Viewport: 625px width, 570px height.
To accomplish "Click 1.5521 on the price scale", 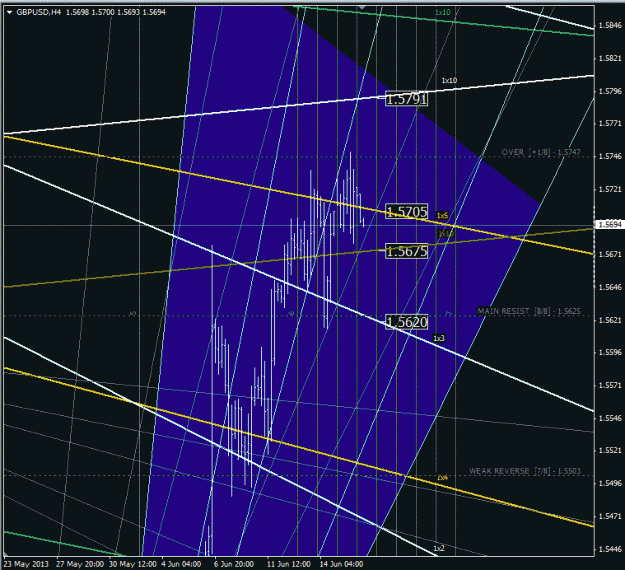I will [x=610, y=450].
